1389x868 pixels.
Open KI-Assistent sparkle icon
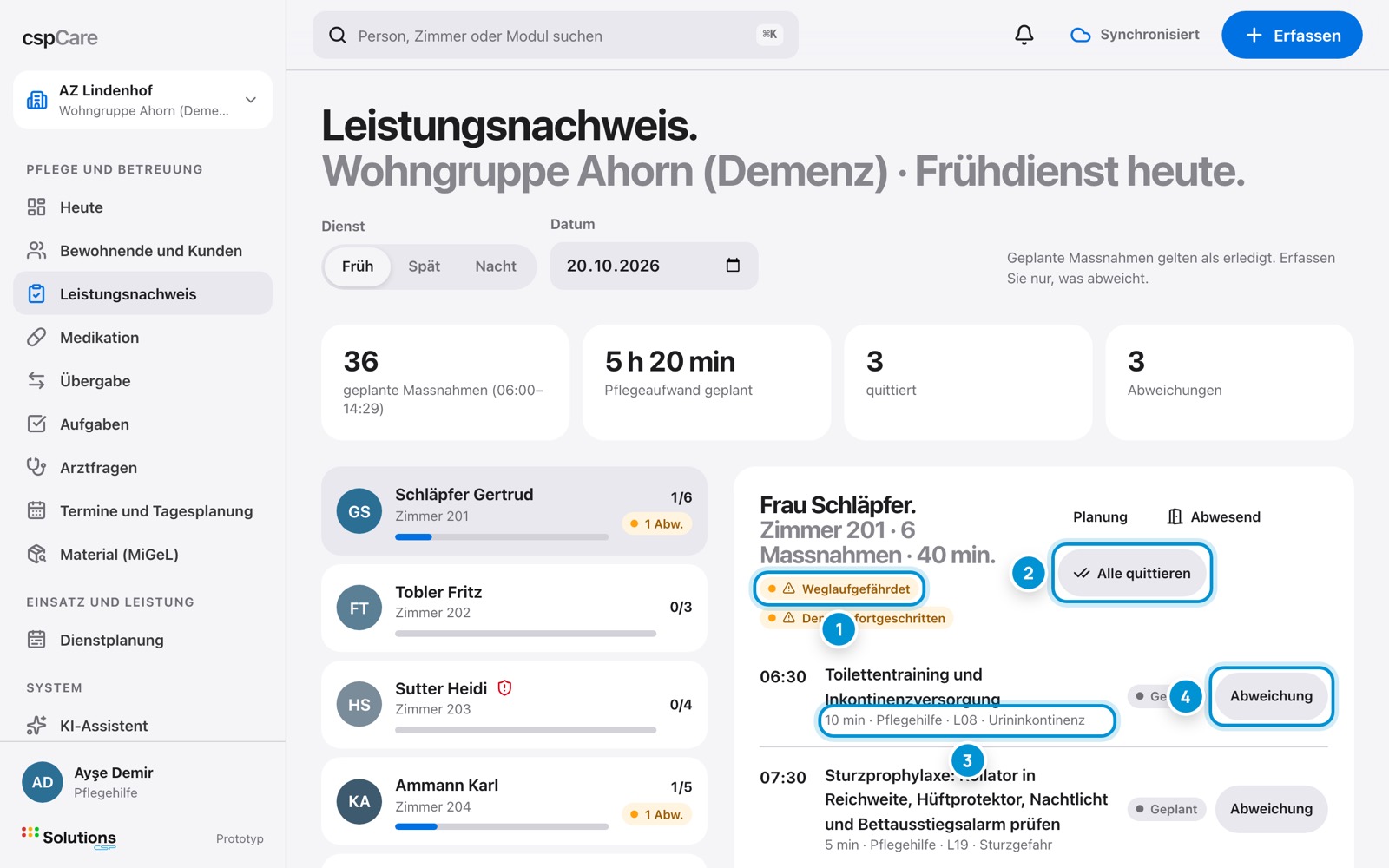(36, 725)
